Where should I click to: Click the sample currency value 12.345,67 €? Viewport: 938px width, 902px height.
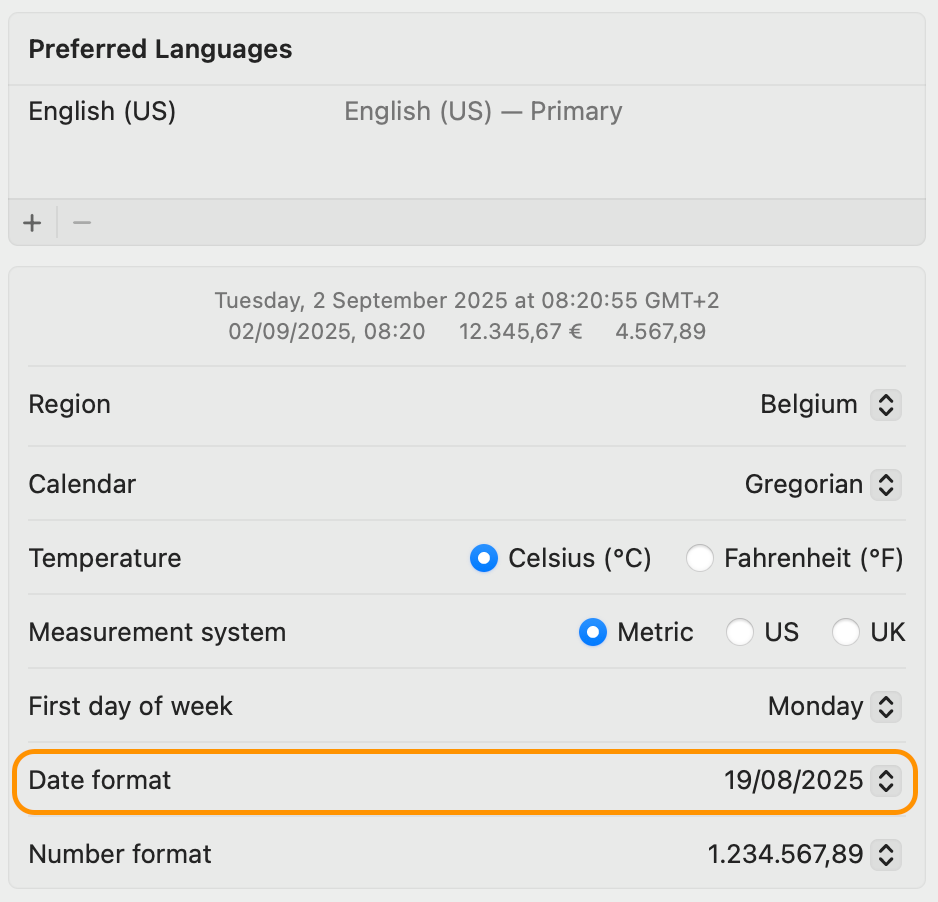[520, 331]
